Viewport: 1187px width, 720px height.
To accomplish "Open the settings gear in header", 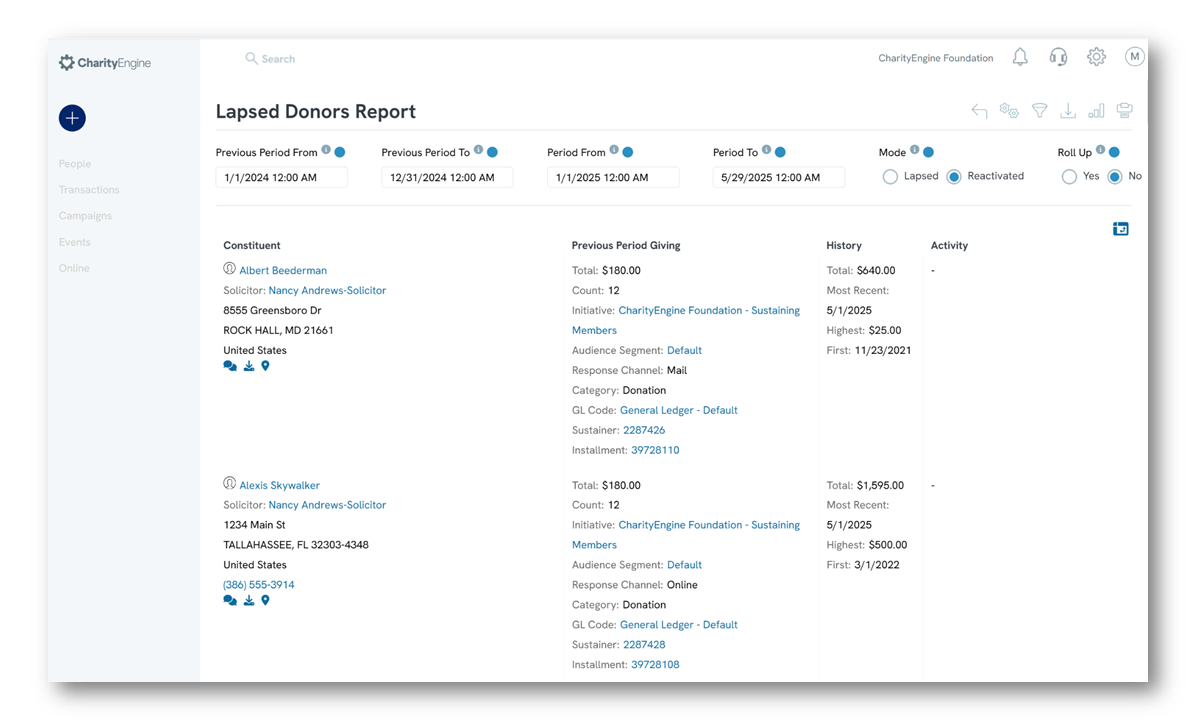I will pyautogui.click(x=1096, y=57).
